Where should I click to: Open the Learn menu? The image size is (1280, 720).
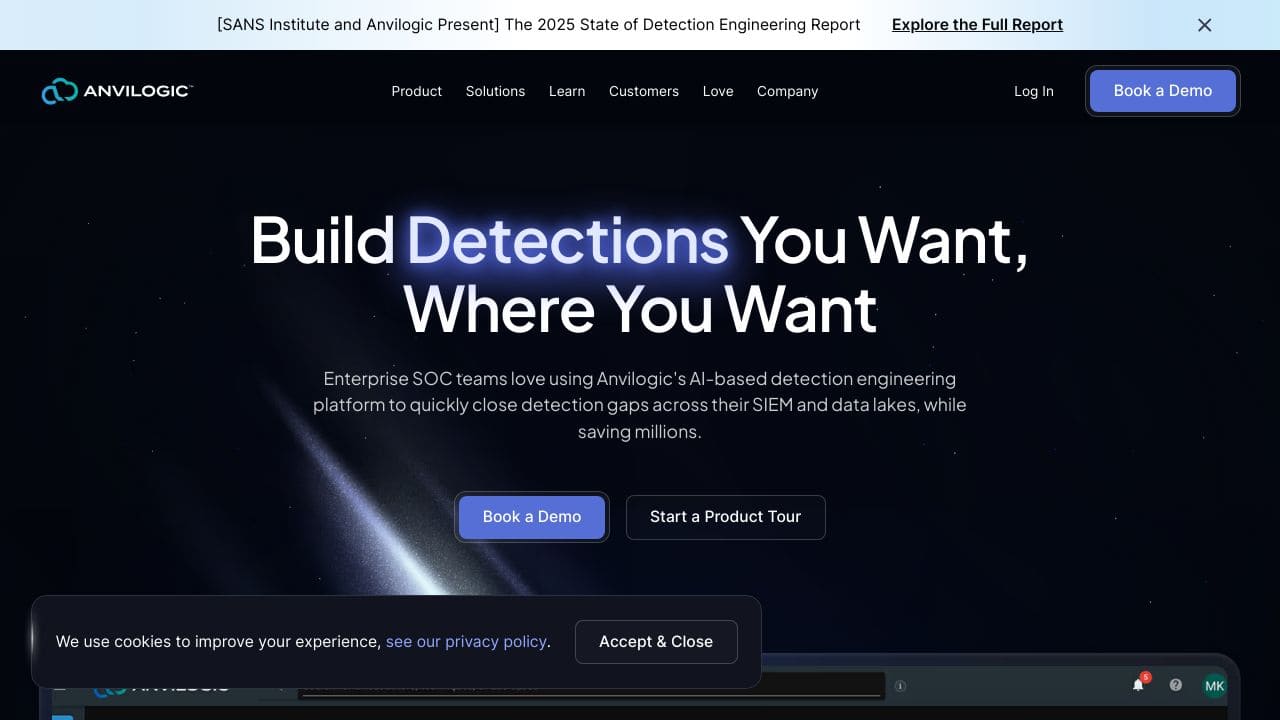click(567, 91)
